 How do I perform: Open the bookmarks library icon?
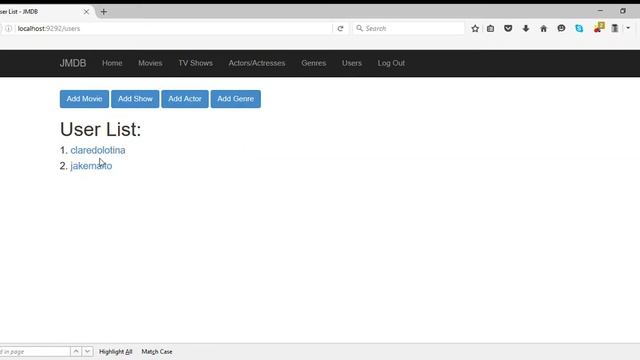click(490, 29)
